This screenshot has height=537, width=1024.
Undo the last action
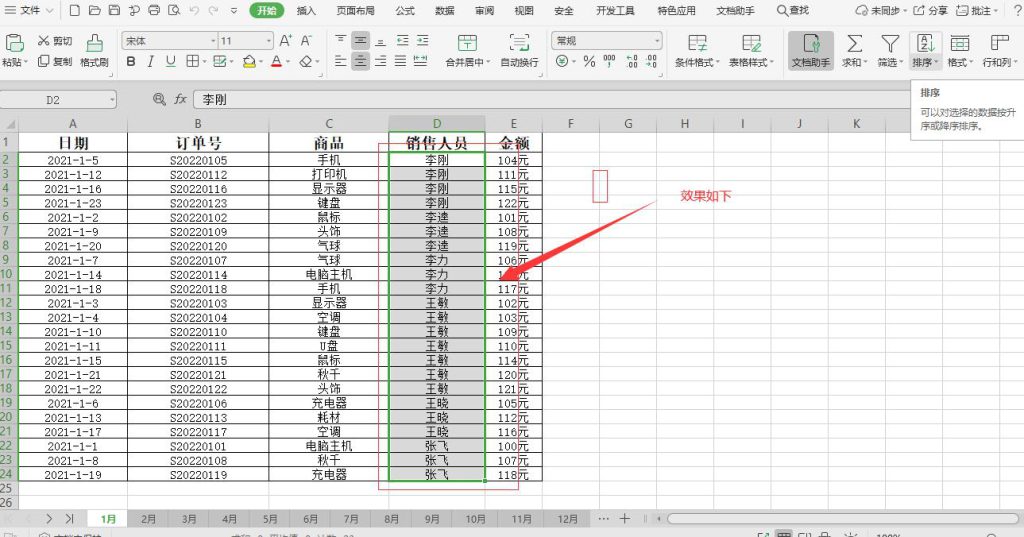pos(194,10)
